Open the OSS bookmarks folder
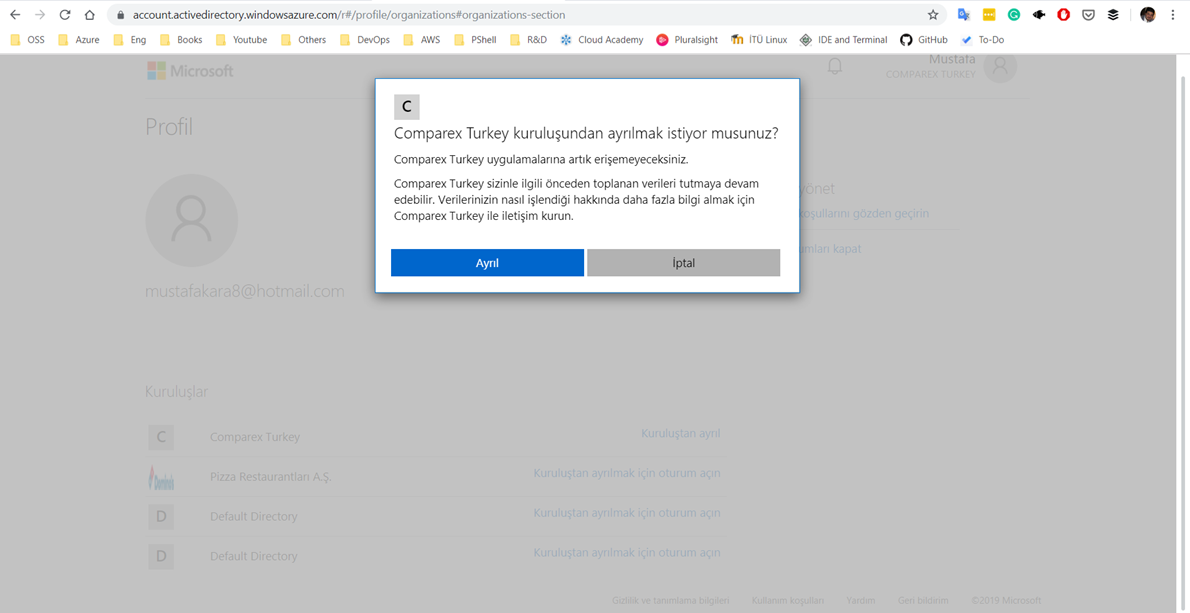Screen dimensions: 1190x613 click(x=27, y=39)
